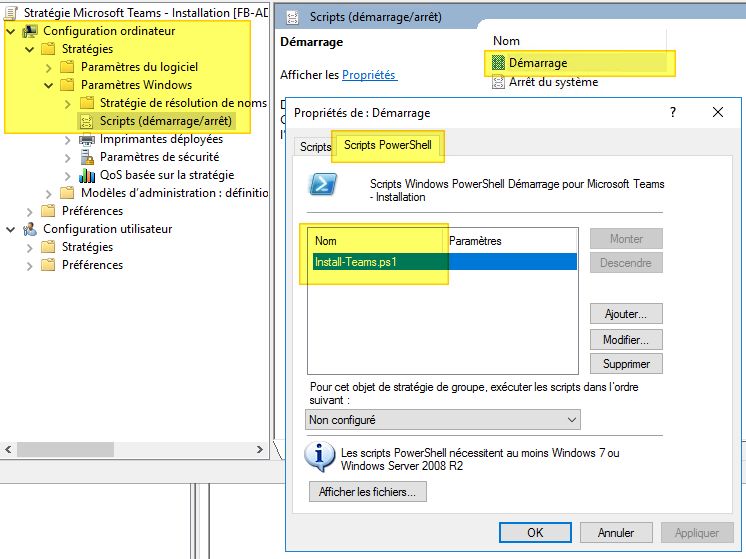Select Imprimantes déployées in the tree
The height and width of the screenshot is (559, 746).
point(161,139)
